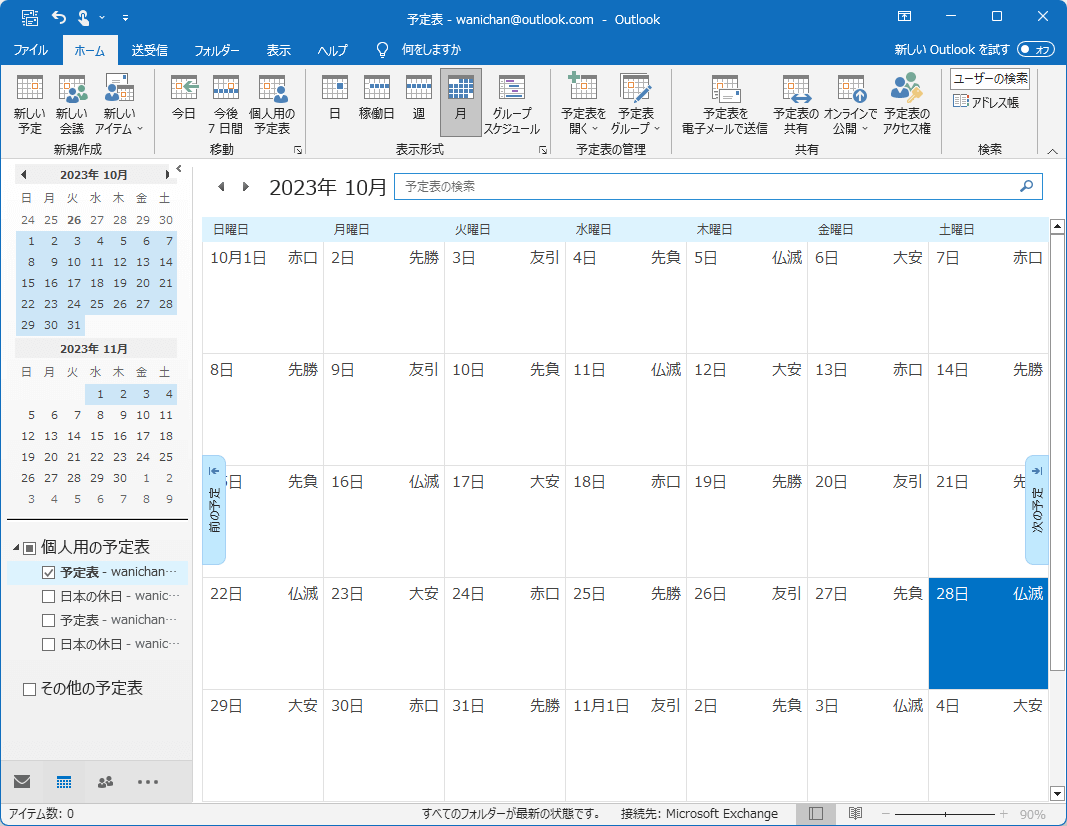Click the 次の予定 side button
Viewport: 1067px width, 826px height.
1037,510
